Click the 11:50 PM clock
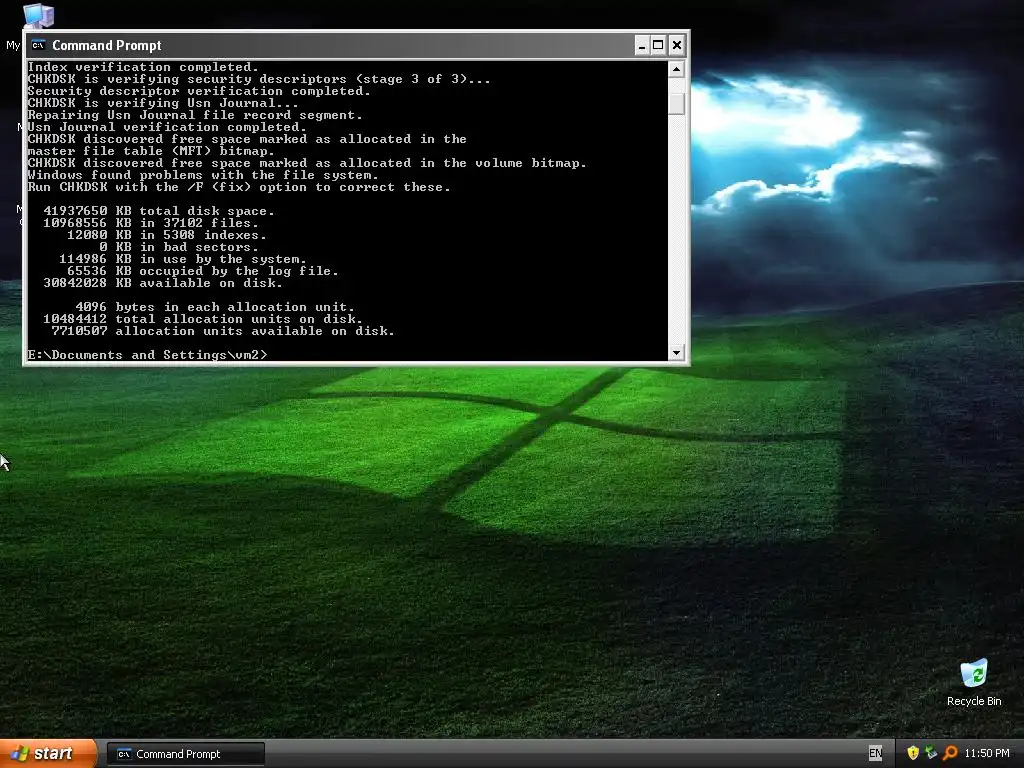 pos(987,754)
